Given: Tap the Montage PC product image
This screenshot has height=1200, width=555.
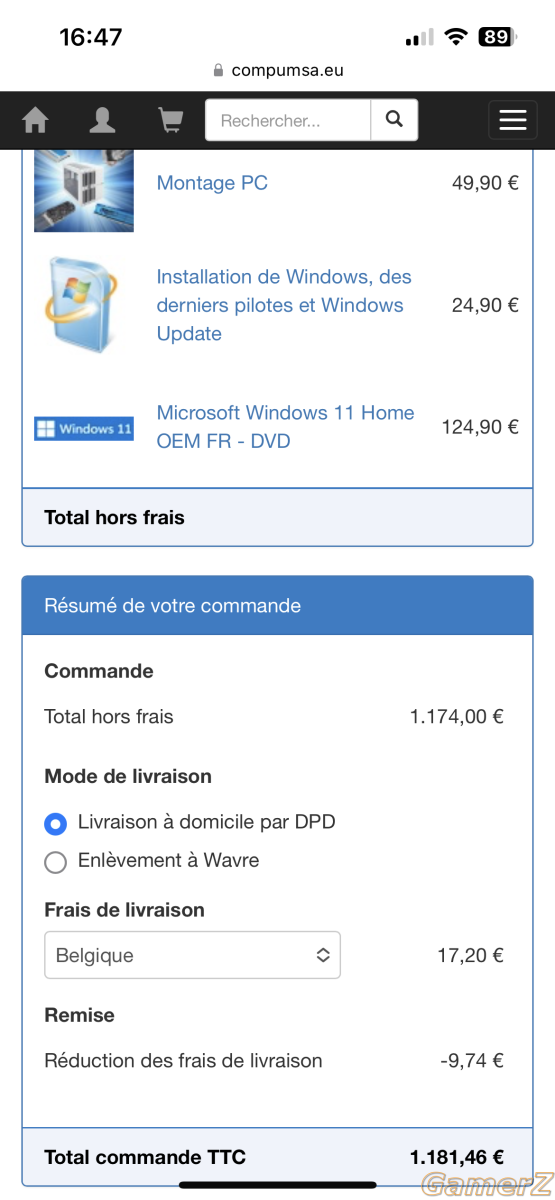Looking at the screenshot, I should 84,190.
